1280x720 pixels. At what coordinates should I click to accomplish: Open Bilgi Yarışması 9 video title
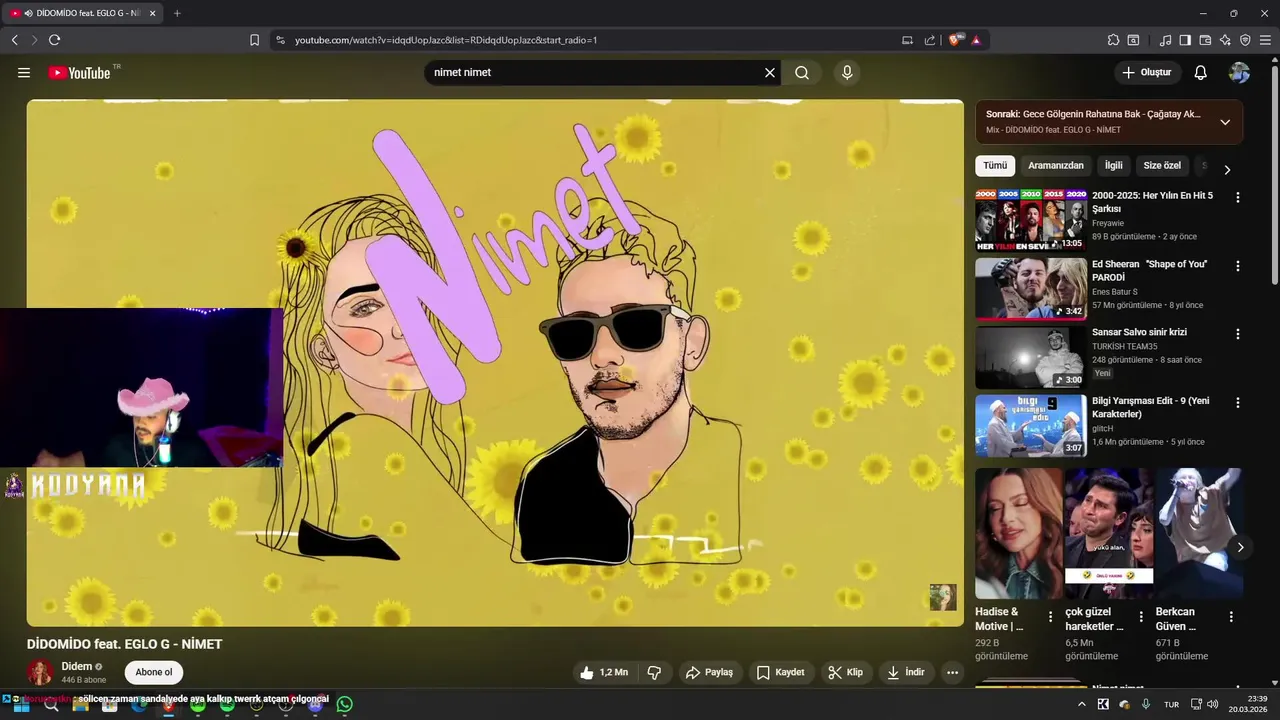pyautogui.click(x=1150, y=407)
